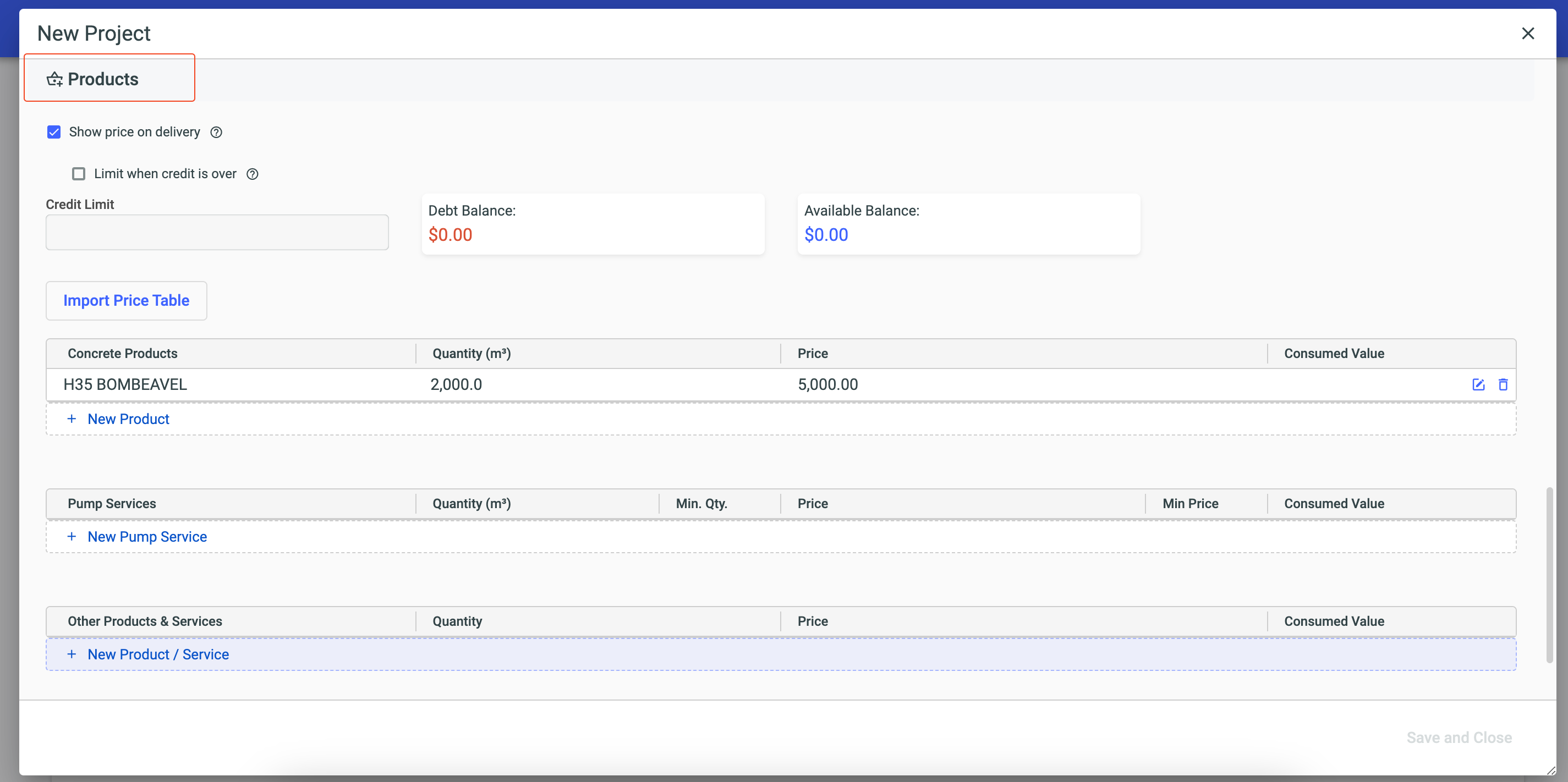The width and height of the screenshot is (1568, 782).
Task: Edit the H35 BOMBEAVEL product row
Action: pos(1478,384)
